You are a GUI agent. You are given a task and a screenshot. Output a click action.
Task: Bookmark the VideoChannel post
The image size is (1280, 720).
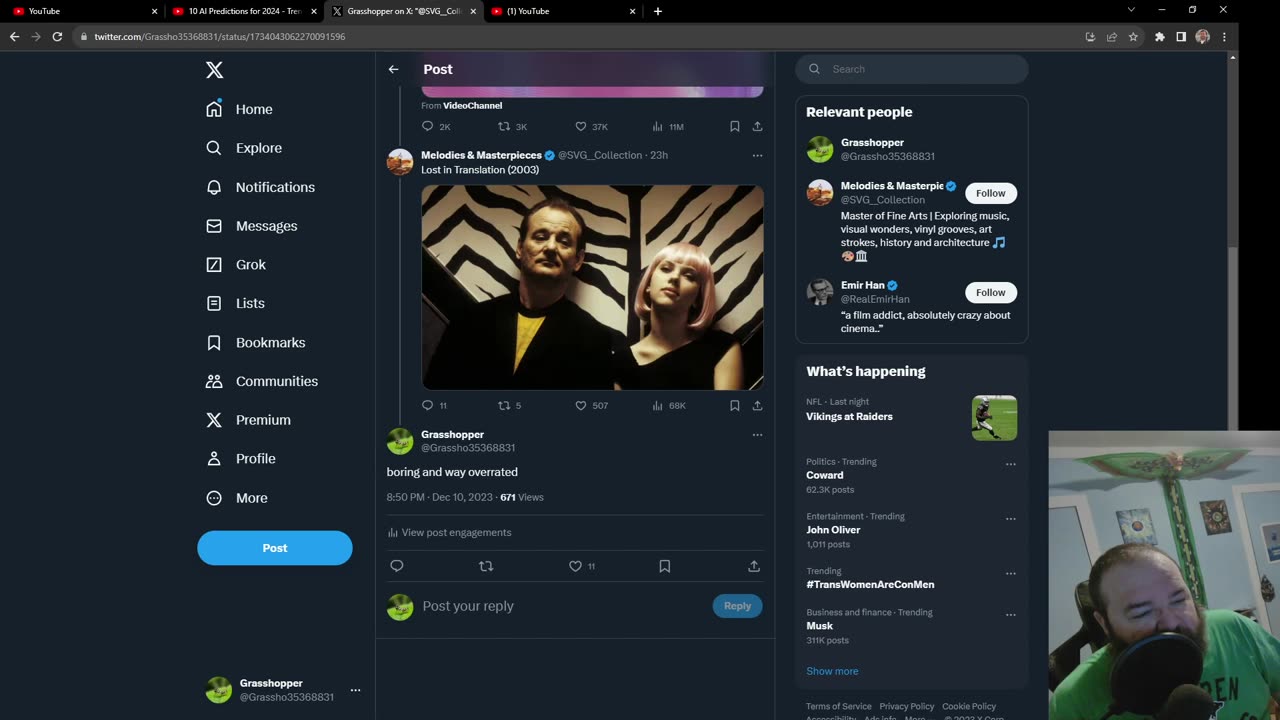[x=734, y=126]
